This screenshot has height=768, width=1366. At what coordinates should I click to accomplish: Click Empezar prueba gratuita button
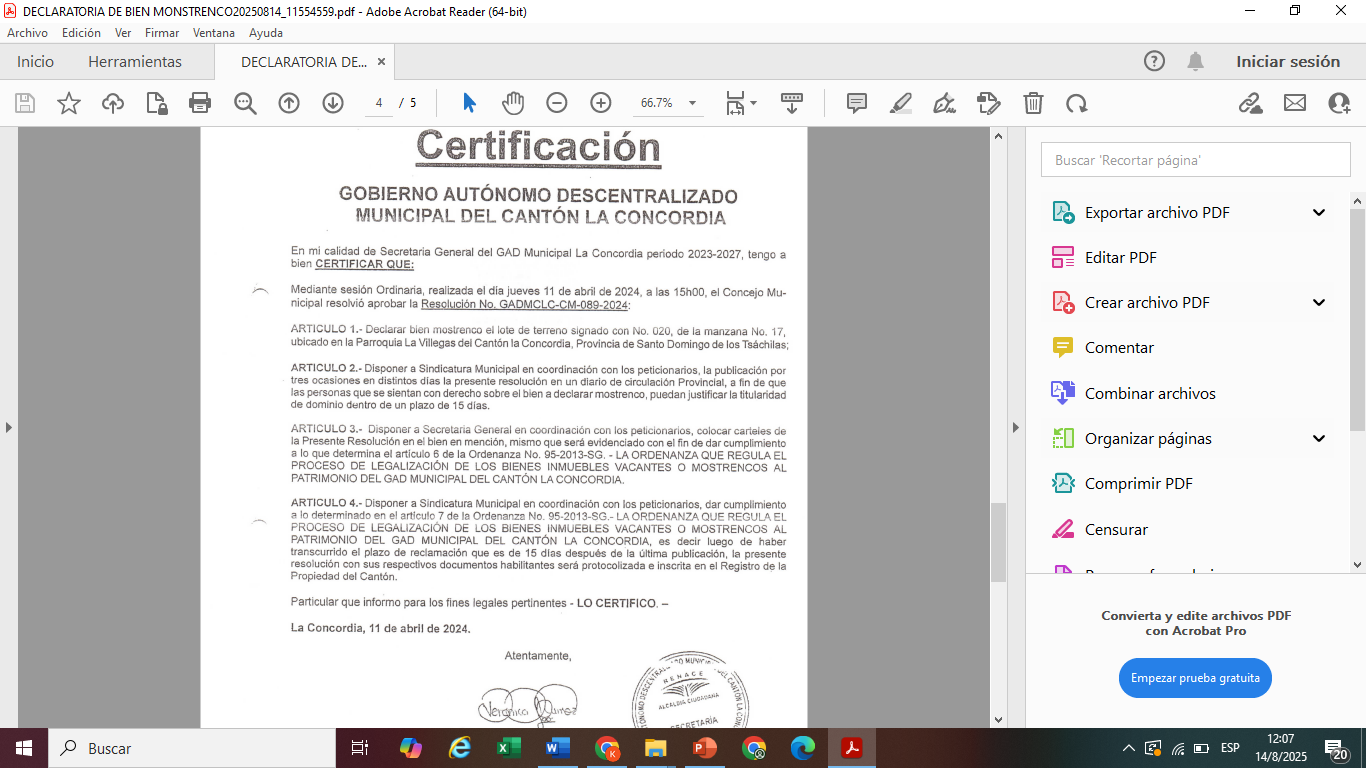coord(1195,678)
